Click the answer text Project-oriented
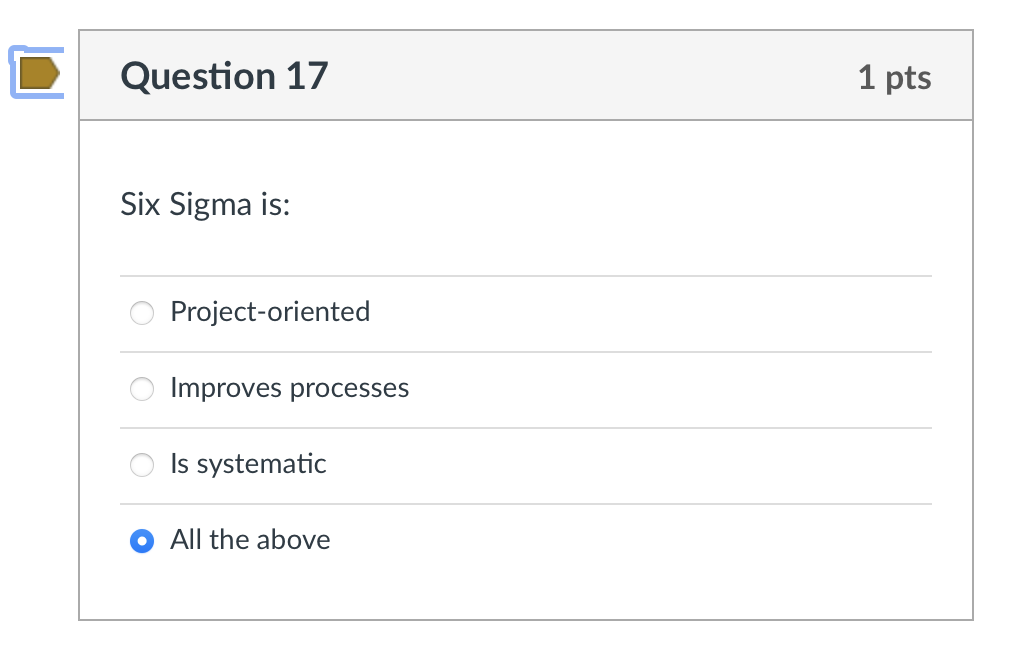 pyautogui.click(x=270, y=312)
